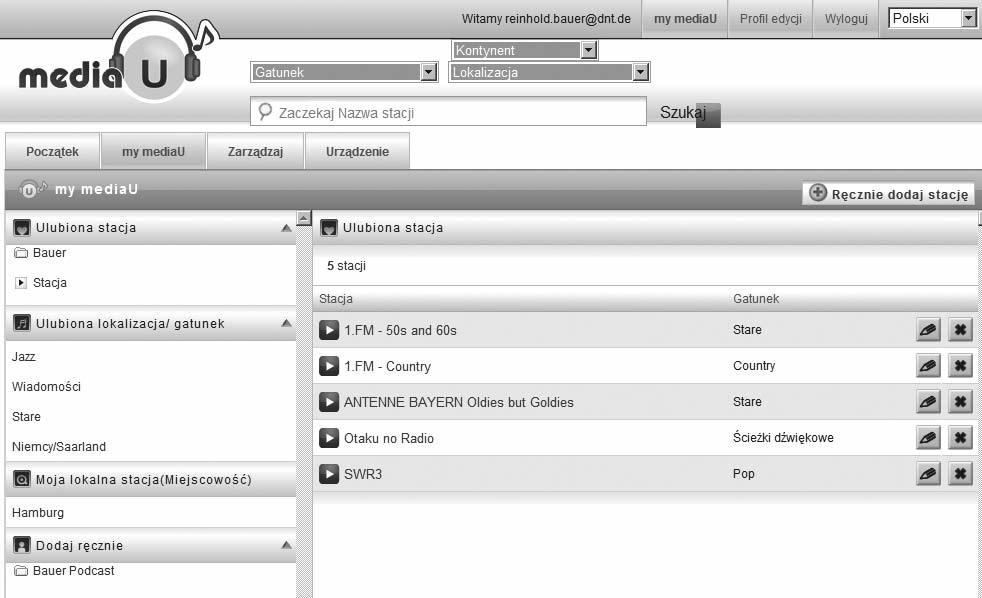The width and height of the screenshot is (982, 598).
Task: Click the Stacja play icon in sidebar
Action: point(21,283)
